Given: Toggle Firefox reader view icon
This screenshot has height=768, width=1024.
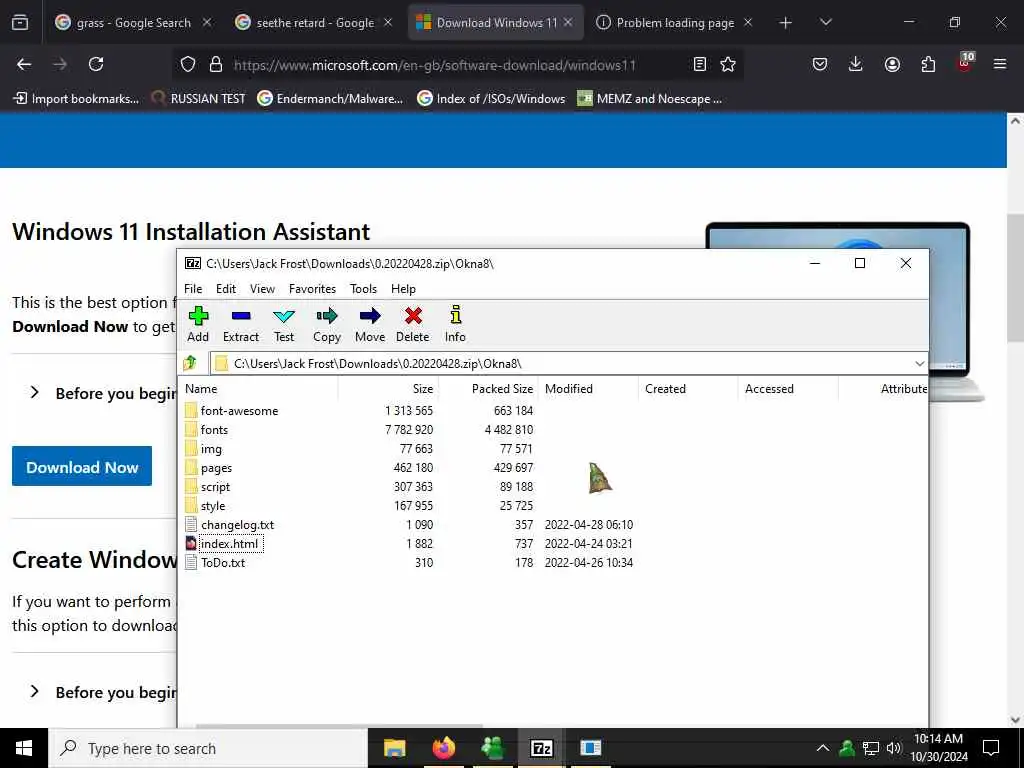Looking at the screenshot, I should [x=699, y=64].
